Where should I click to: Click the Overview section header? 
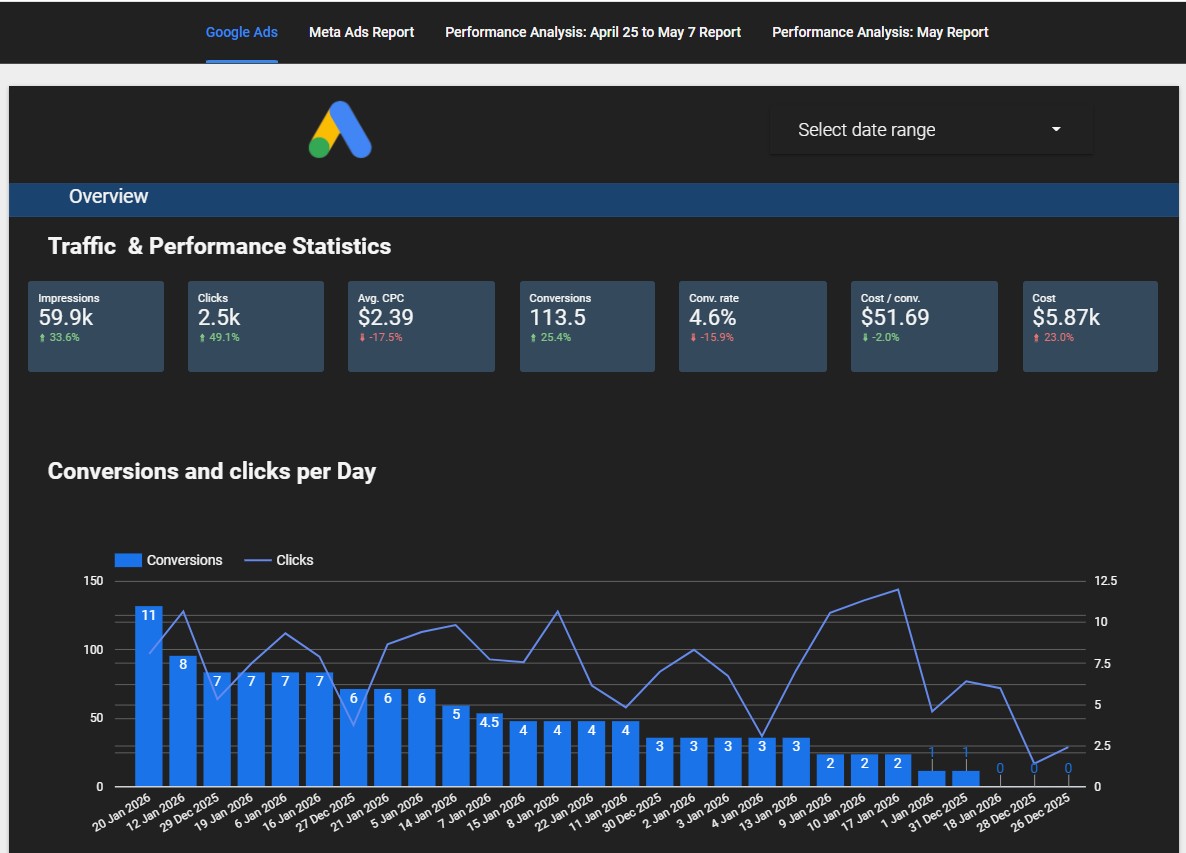(109, 197)
